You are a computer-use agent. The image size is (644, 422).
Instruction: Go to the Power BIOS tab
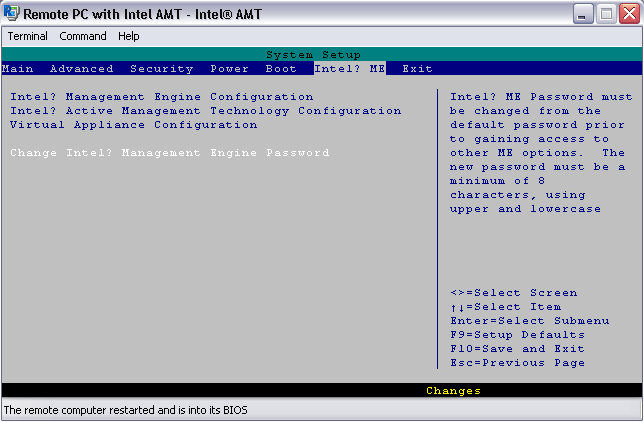[x=229, y=69]
